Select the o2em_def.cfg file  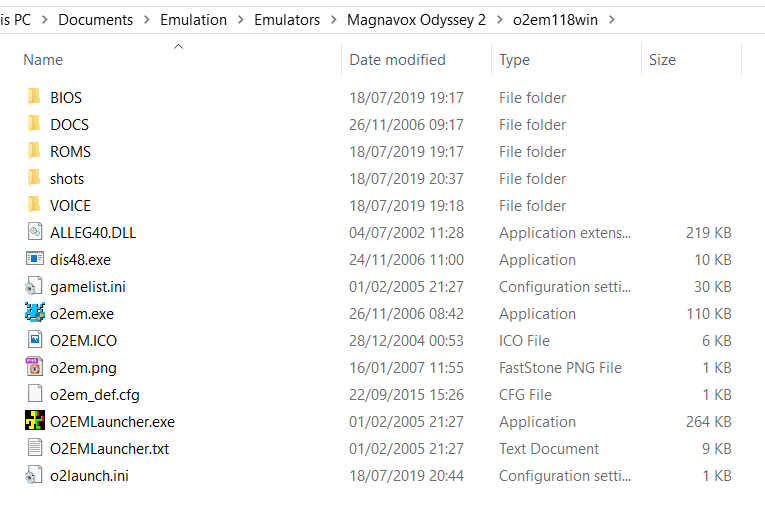coord(94,394)
